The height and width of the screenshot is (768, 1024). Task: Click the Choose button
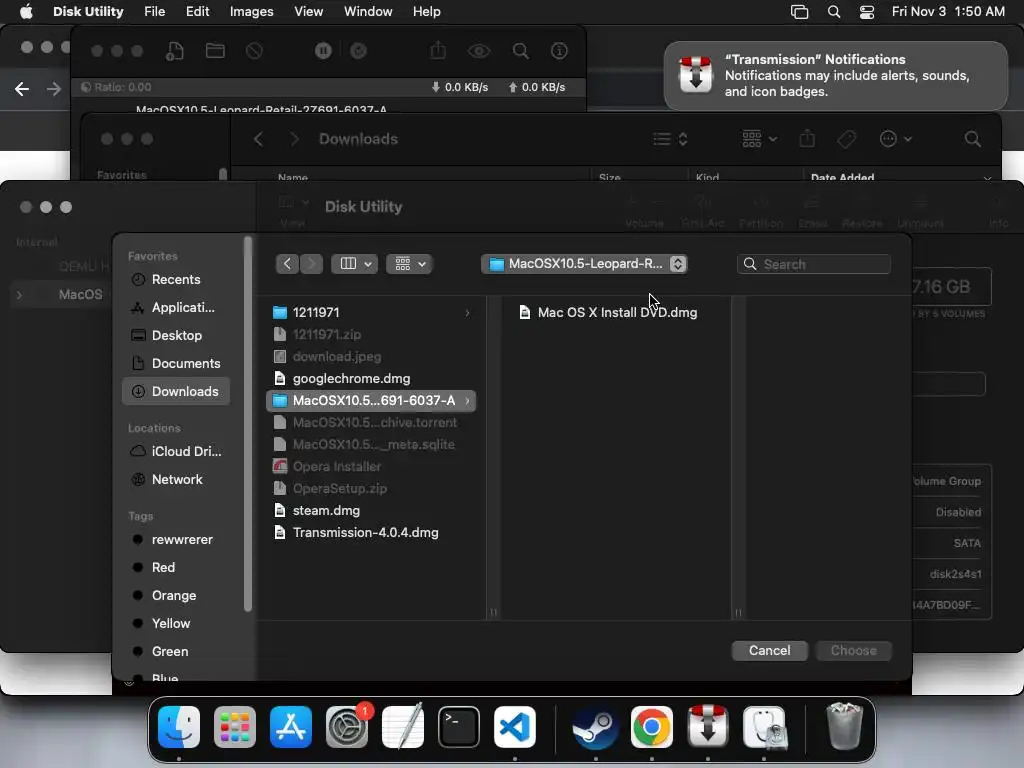point(854,650)
